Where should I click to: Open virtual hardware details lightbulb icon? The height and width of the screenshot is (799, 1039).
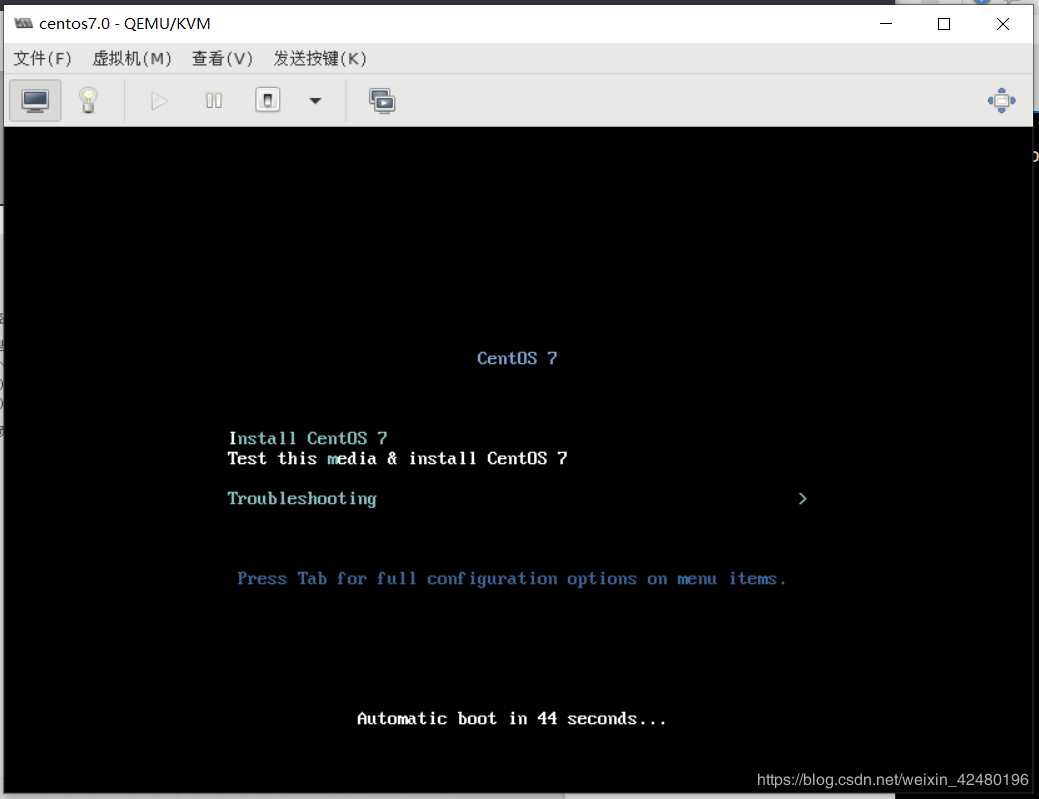pyautogui.click(x=89, y=101)
